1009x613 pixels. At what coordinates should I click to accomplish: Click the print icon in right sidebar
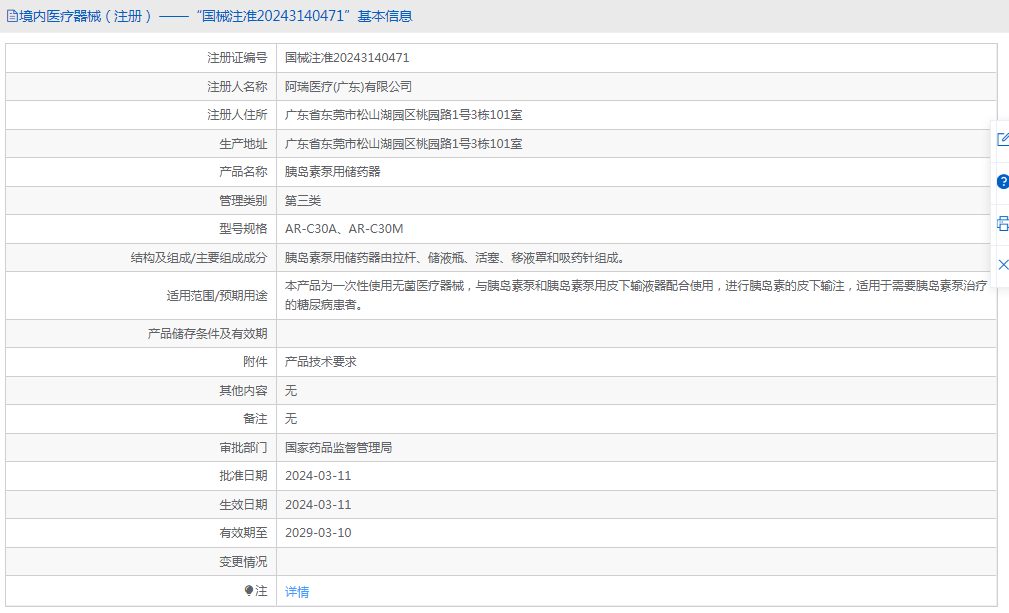1003,224
